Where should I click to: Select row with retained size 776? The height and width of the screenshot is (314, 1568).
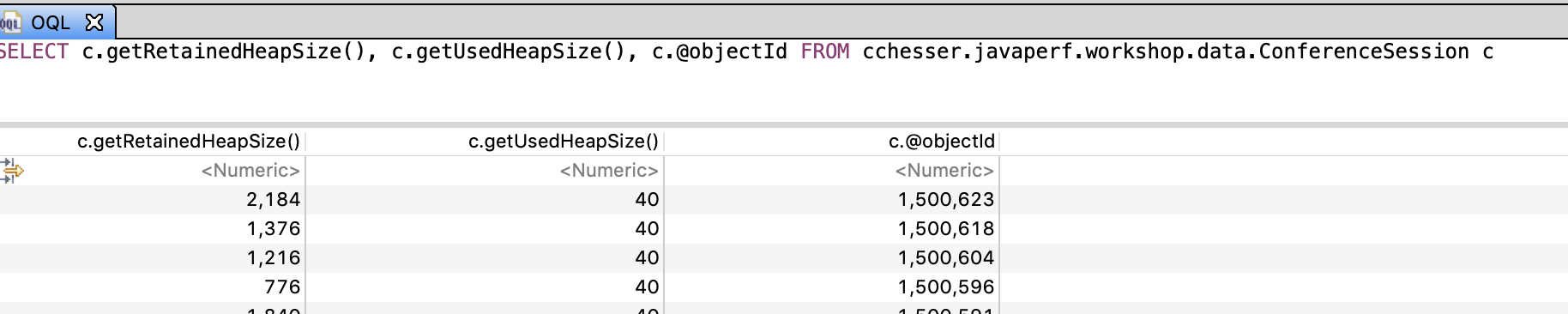pyautogui.click(x=784, y=287)
